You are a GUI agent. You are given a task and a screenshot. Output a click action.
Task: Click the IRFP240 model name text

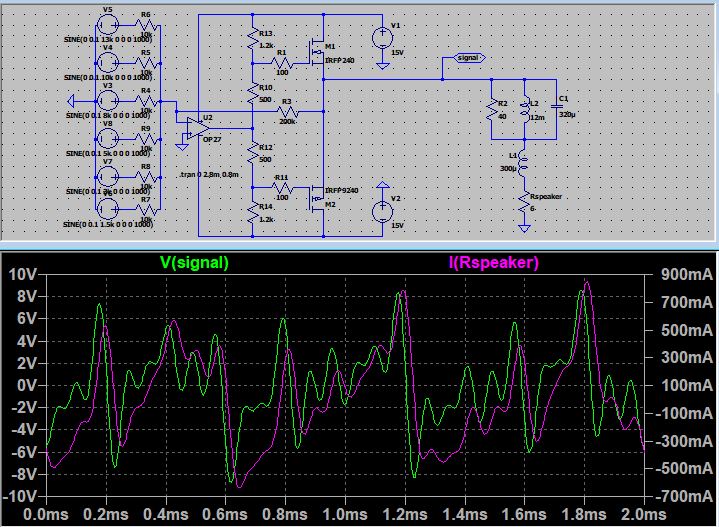coord(339,61)
